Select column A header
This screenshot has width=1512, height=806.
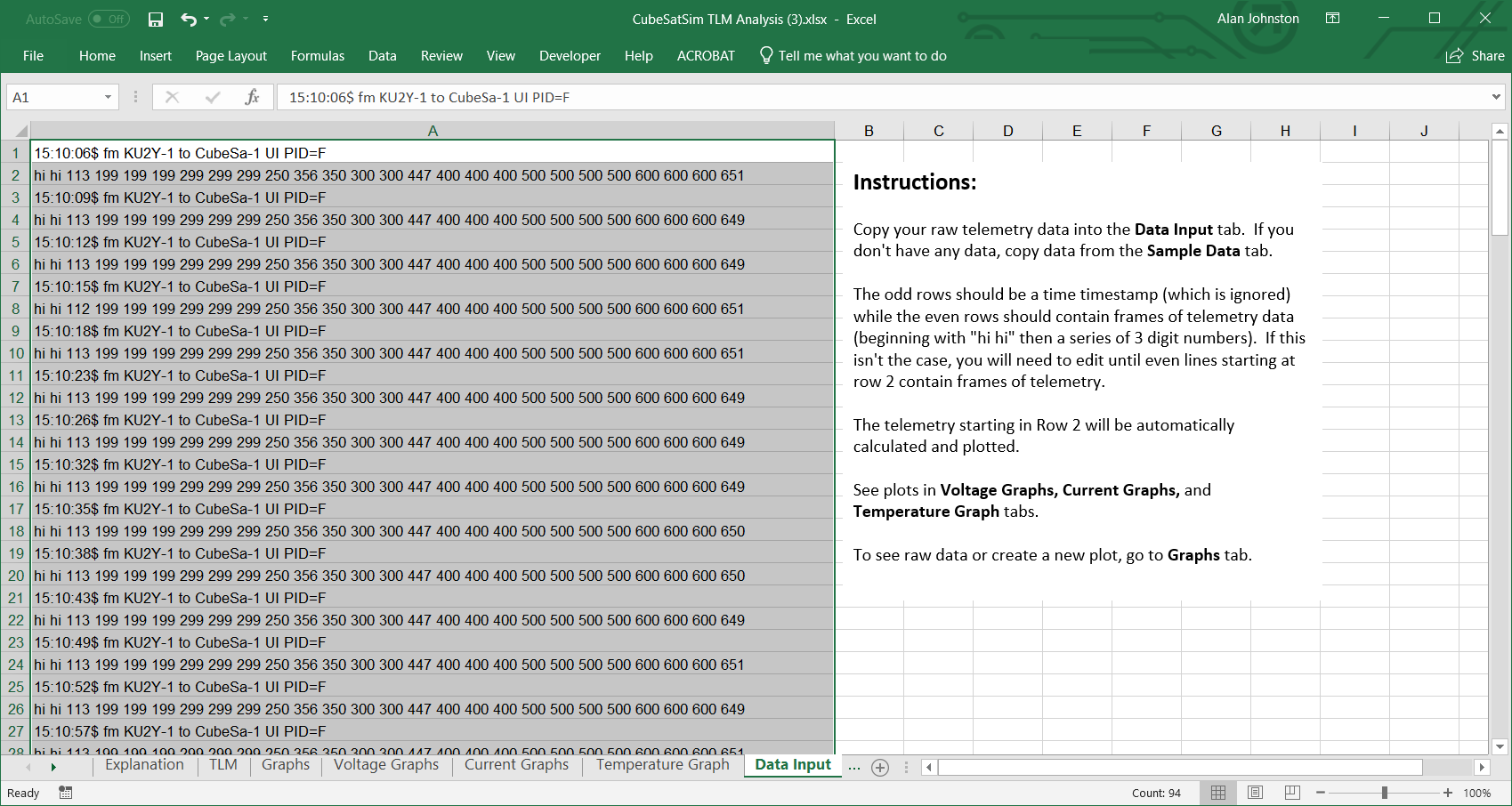tap(433, 131)
